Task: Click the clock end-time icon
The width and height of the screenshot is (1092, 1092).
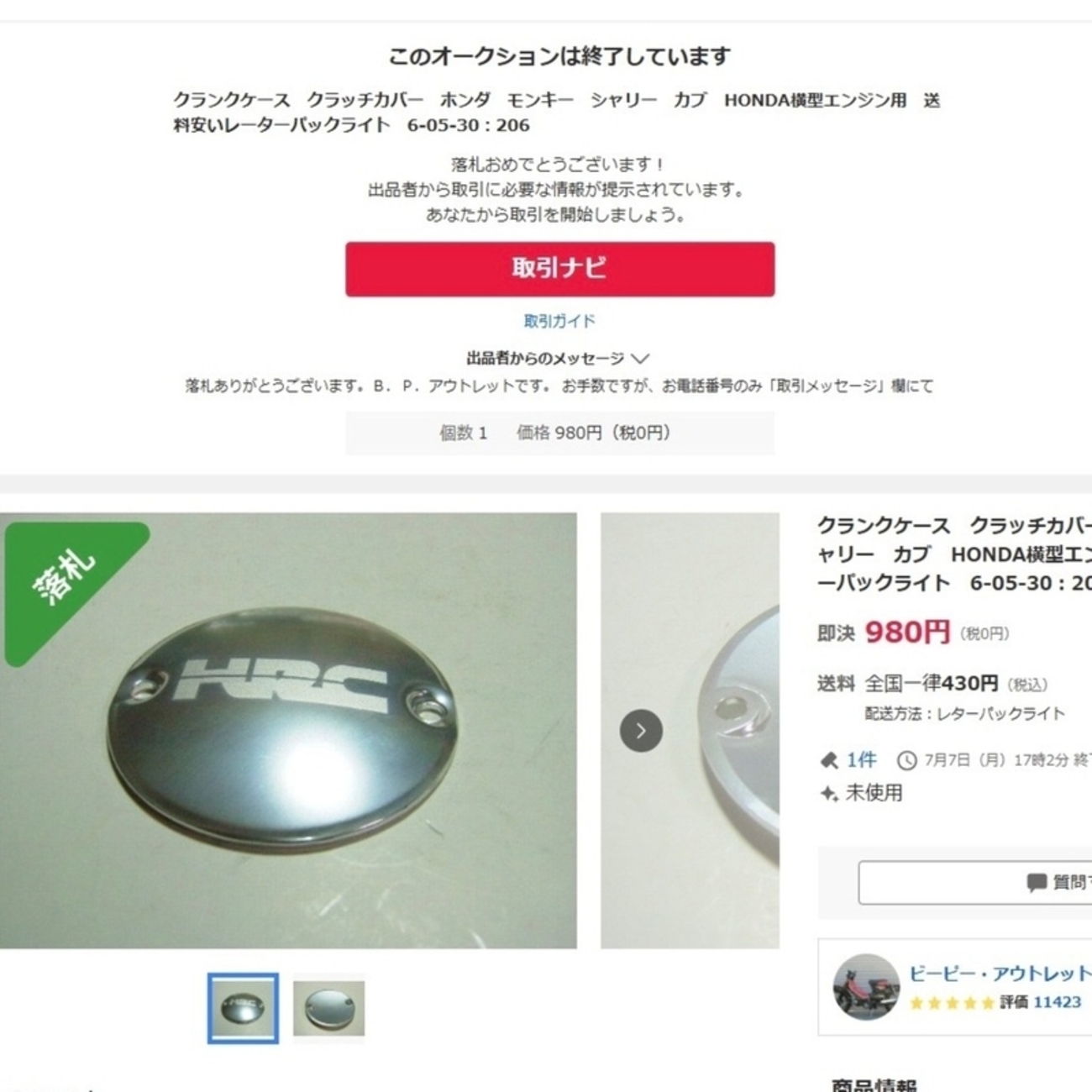Action: click(x=907, y=761)
